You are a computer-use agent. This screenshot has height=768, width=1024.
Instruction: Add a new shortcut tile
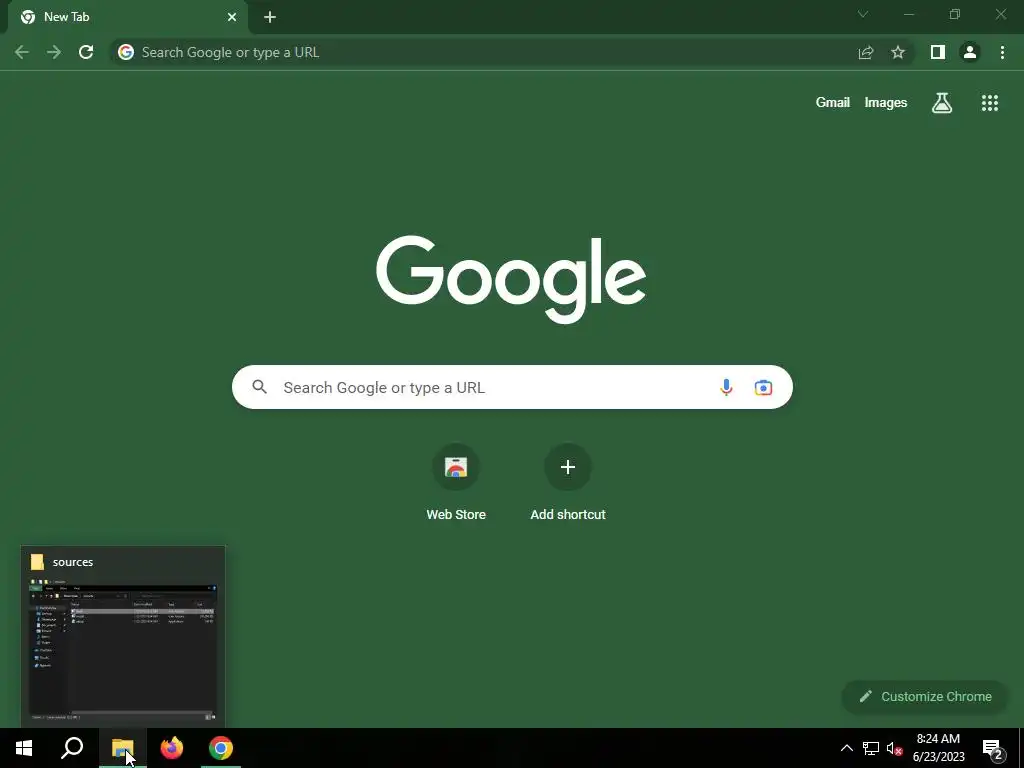click(x=568, y=482)
